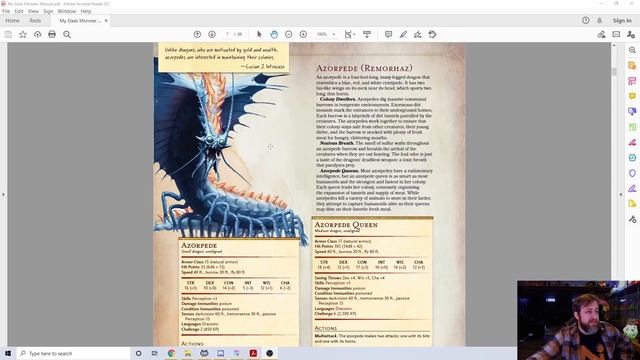Viewport: 640px width, 360px height.
Task: Switch to Adobe Reader taskbar icon
Action: tap(253, 353)
